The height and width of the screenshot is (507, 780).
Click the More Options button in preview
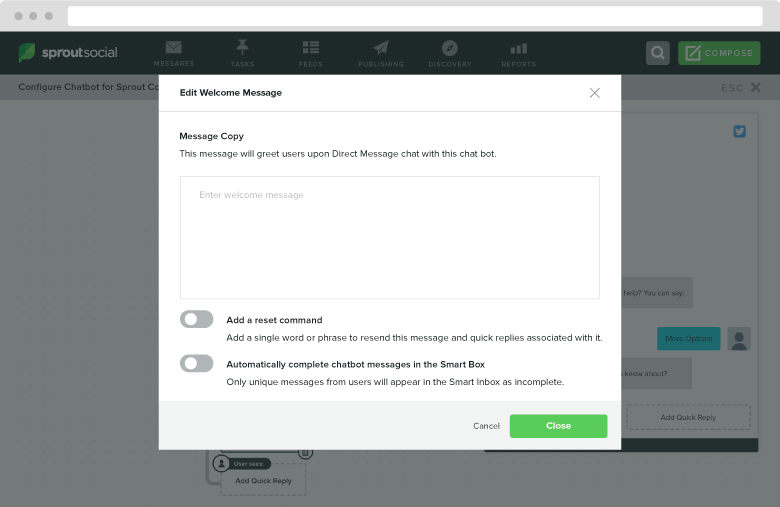[688, 338]
